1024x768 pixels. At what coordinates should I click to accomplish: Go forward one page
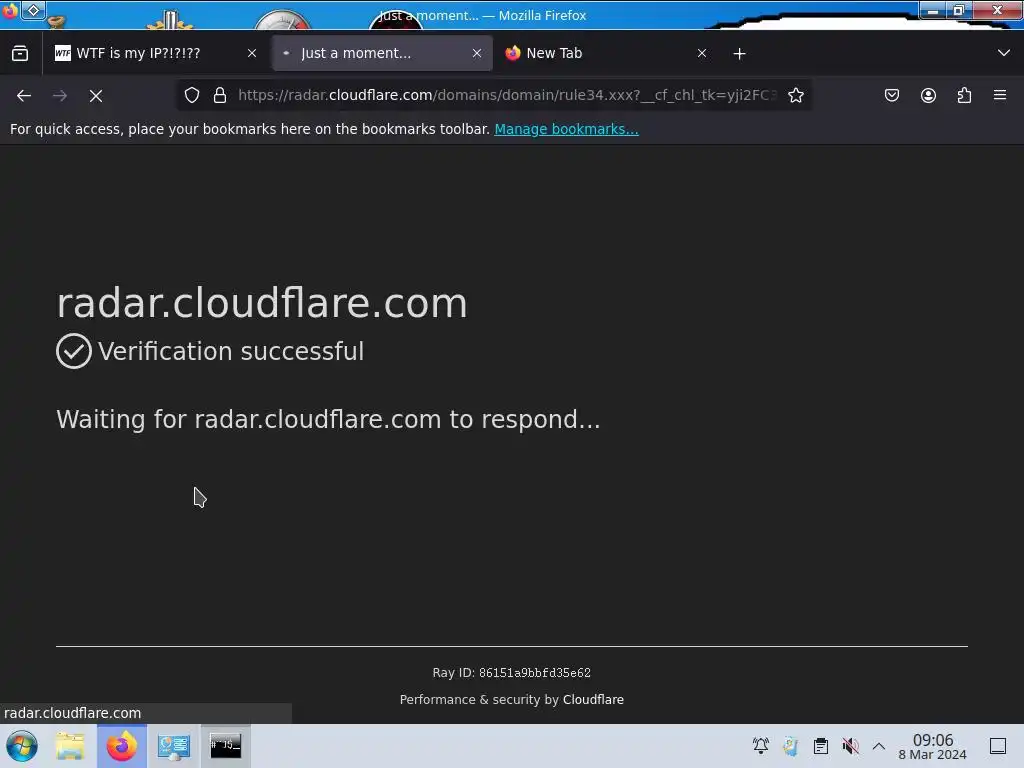tap(60, 96)
